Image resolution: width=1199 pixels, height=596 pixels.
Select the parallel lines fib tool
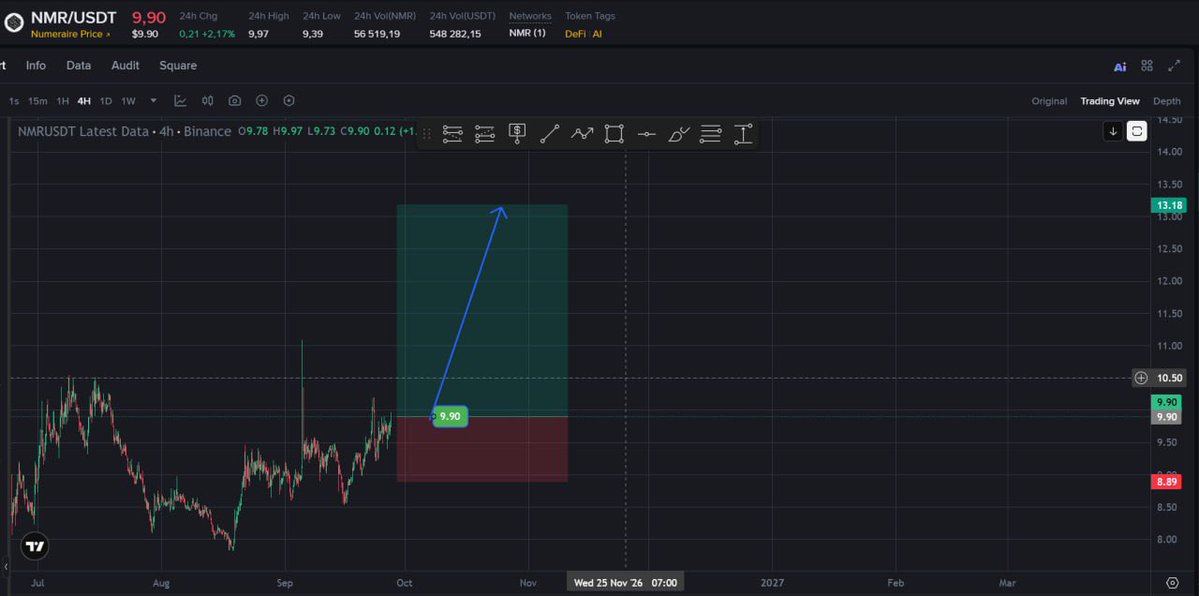[x=711, y=134]
